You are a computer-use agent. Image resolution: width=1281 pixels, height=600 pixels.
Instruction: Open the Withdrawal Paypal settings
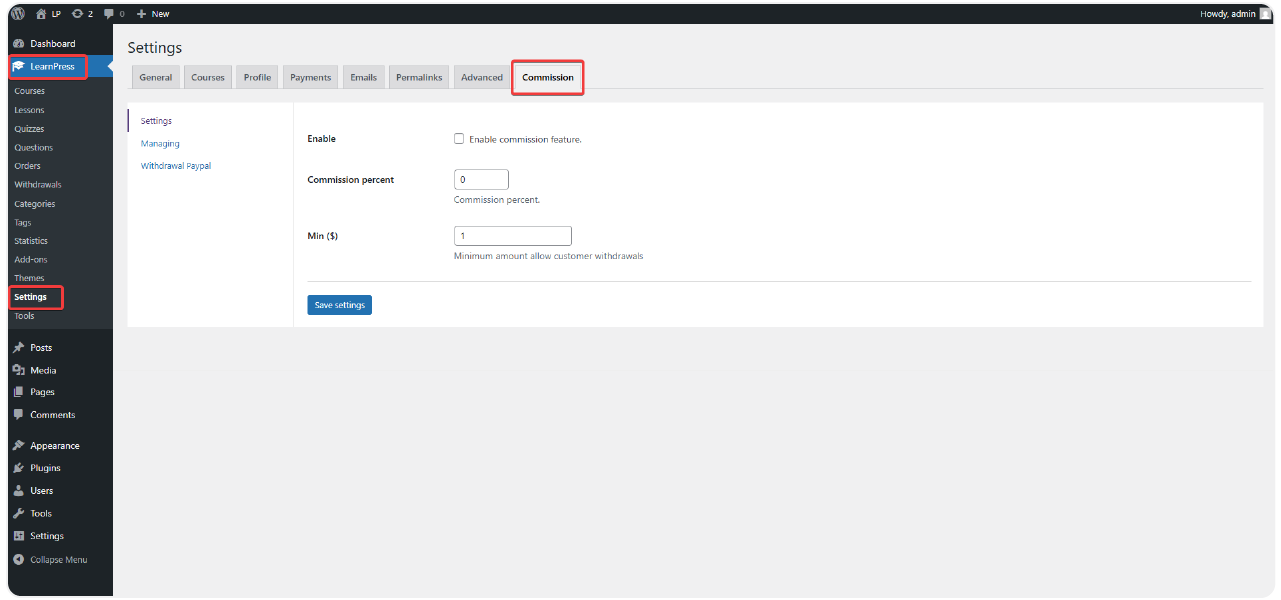click(176, 165)
